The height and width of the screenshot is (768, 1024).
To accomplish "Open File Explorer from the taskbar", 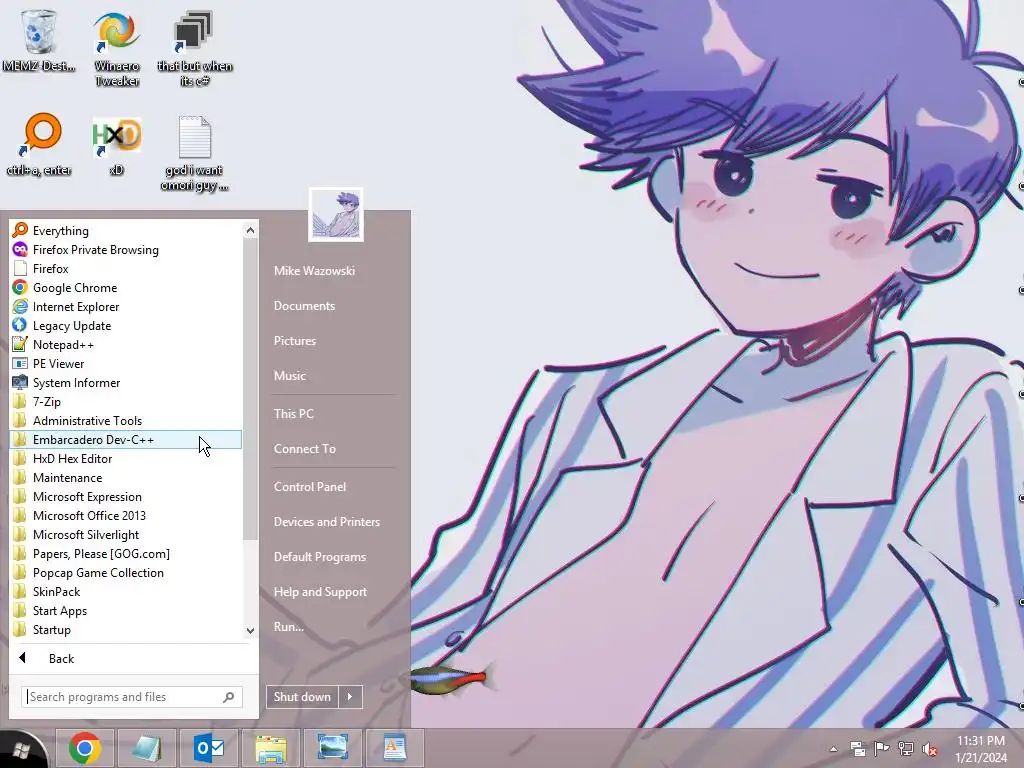I will pyautogui.click(x=270, y=748).
